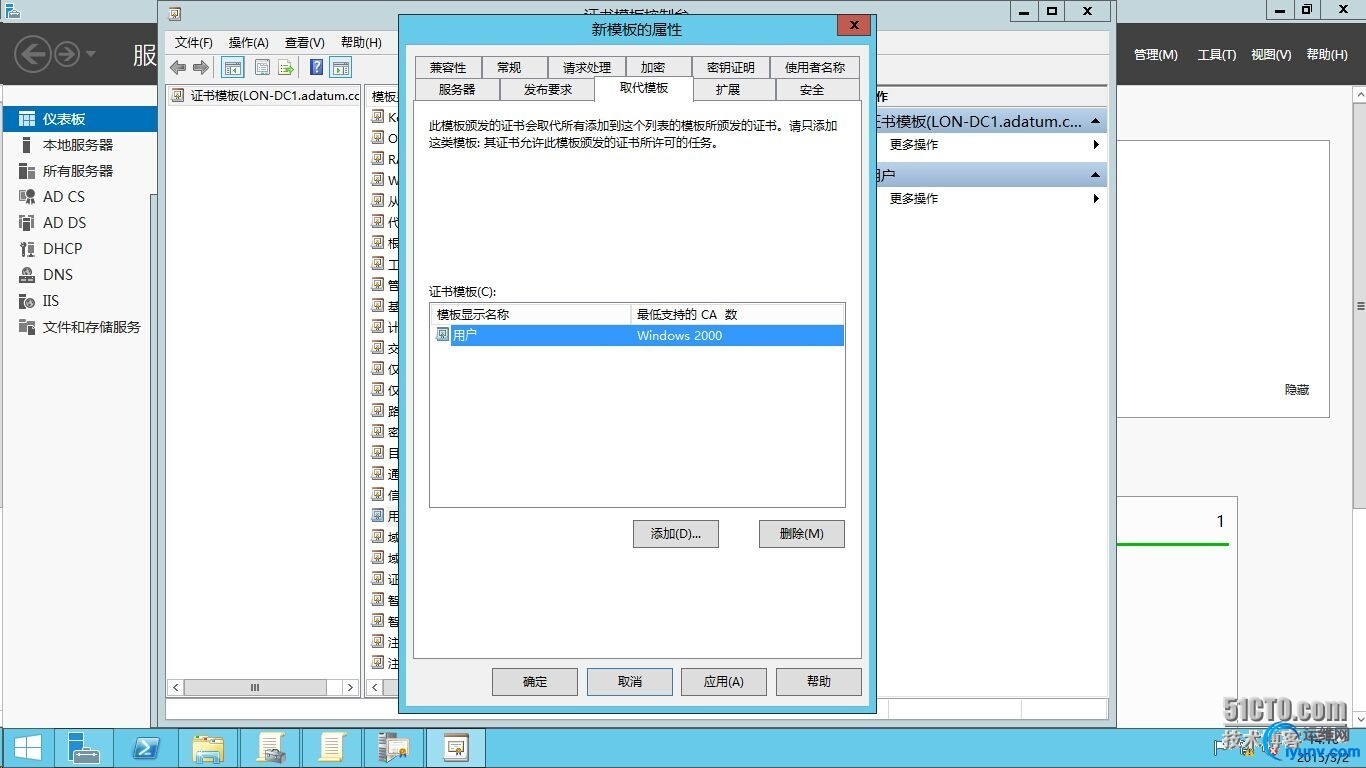Click the forward arrow in console toolbar
The image size is (1366, 768).
pyautogui.click(x=201, y=67)
